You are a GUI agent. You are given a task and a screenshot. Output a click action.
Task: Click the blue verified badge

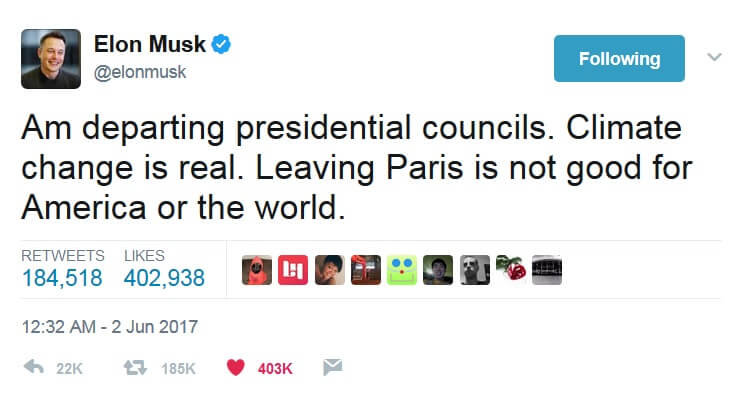click(x=221, y=44)
